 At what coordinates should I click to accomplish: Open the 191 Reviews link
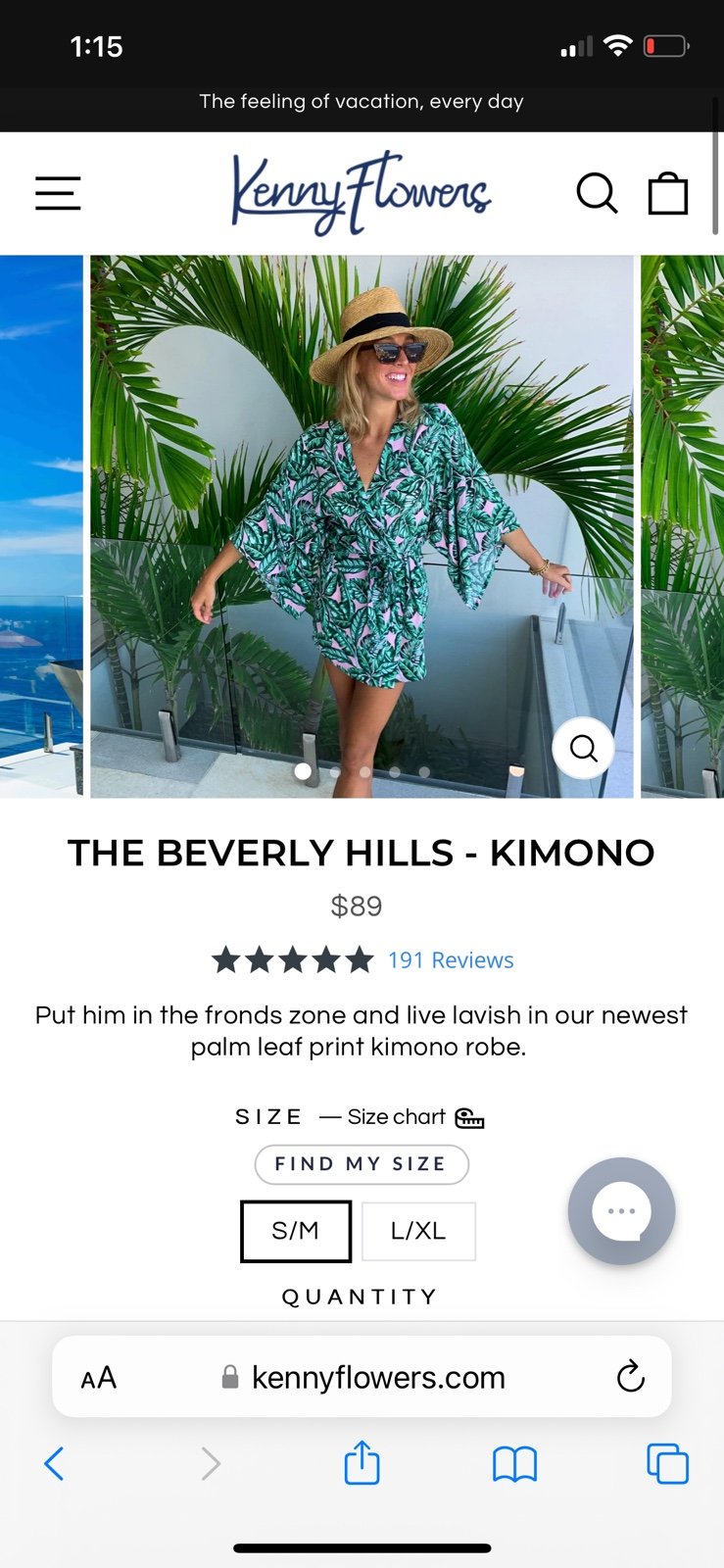[x=451, y=960]
